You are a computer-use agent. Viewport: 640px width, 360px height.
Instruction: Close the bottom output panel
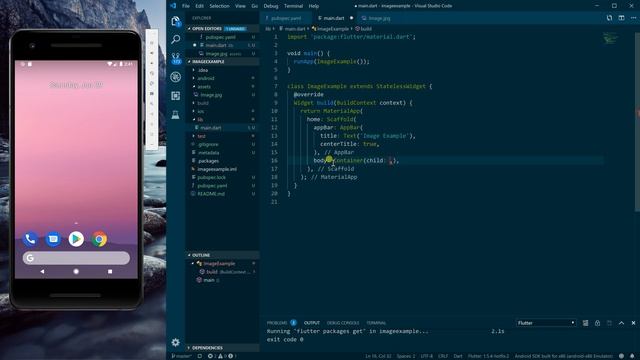[x=633, y=323]
